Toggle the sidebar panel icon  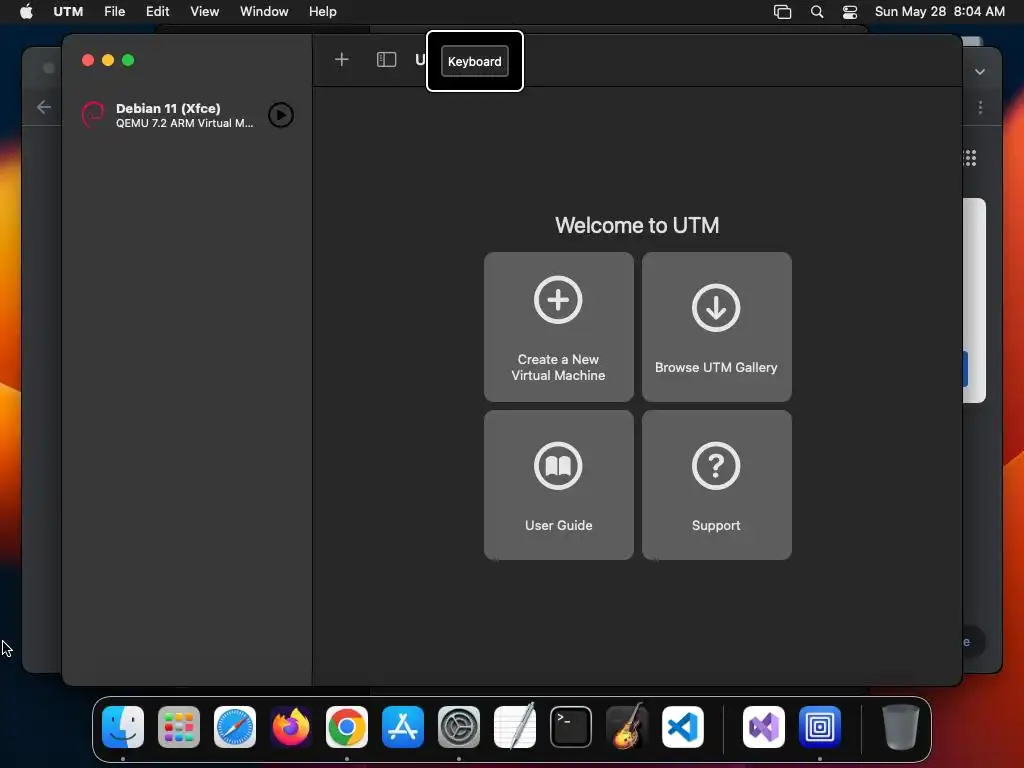[x=387, y=60]
